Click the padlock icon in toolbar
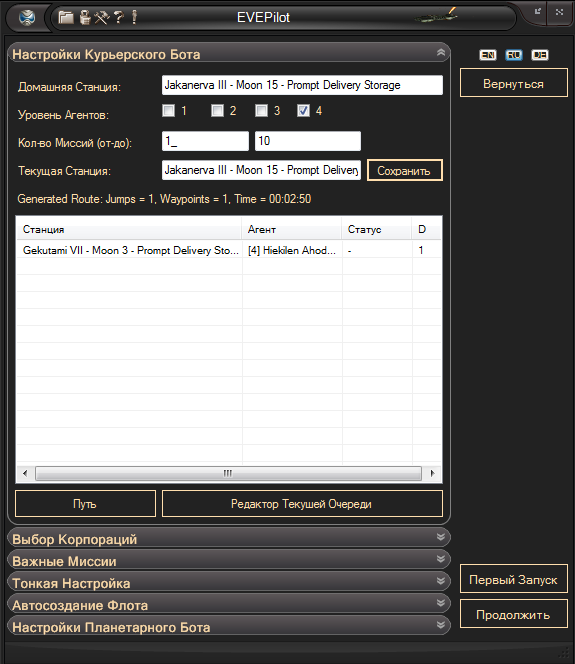575x664 pixels. [85, 17]
